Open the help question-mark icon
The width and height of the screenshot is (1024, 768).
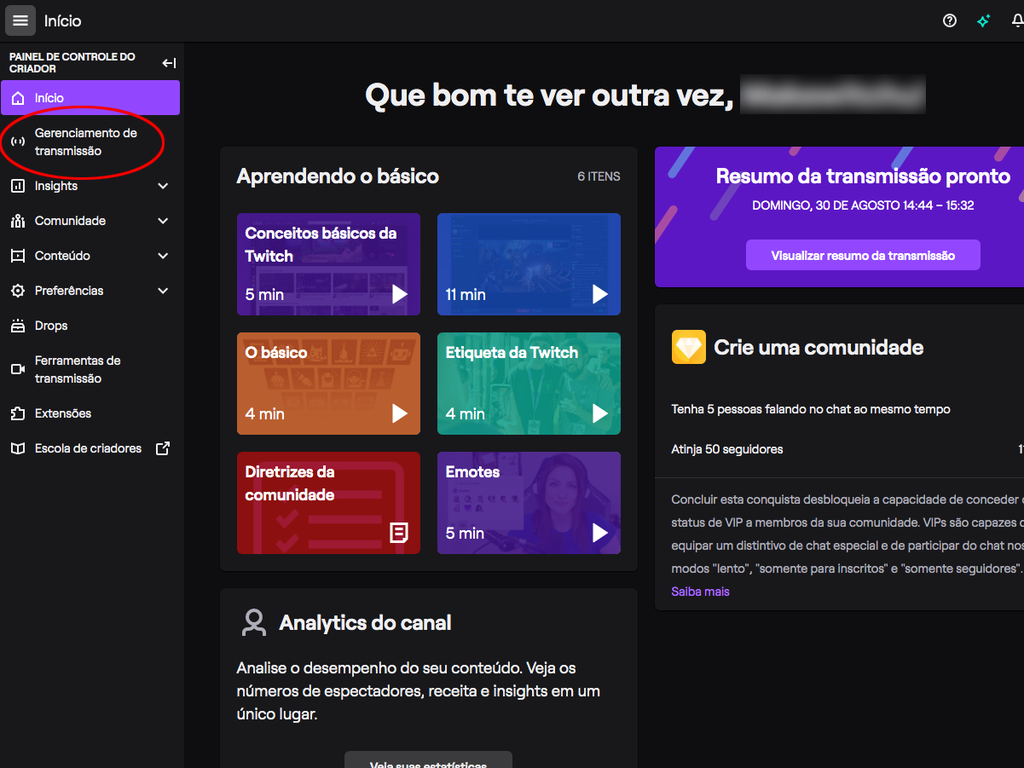click(x=950, y=21)
